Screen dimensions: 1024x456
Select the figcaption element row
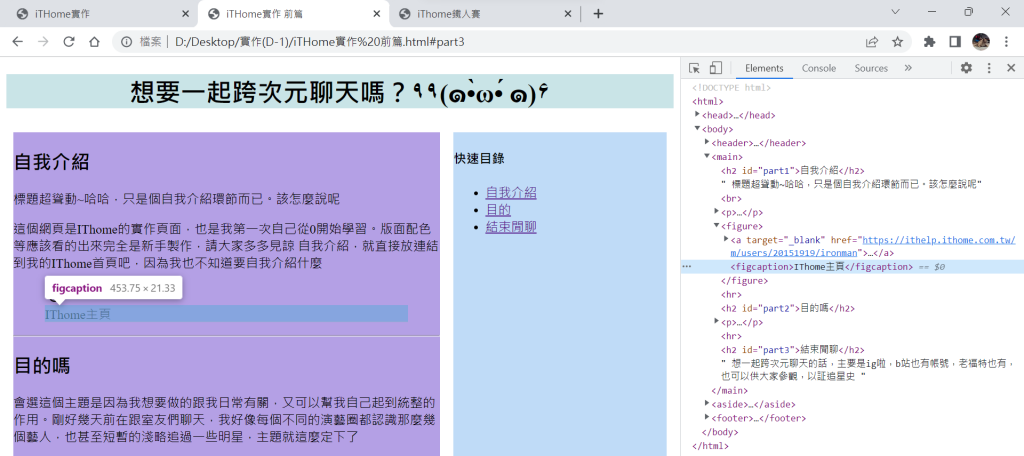click(x=852, y=267)
